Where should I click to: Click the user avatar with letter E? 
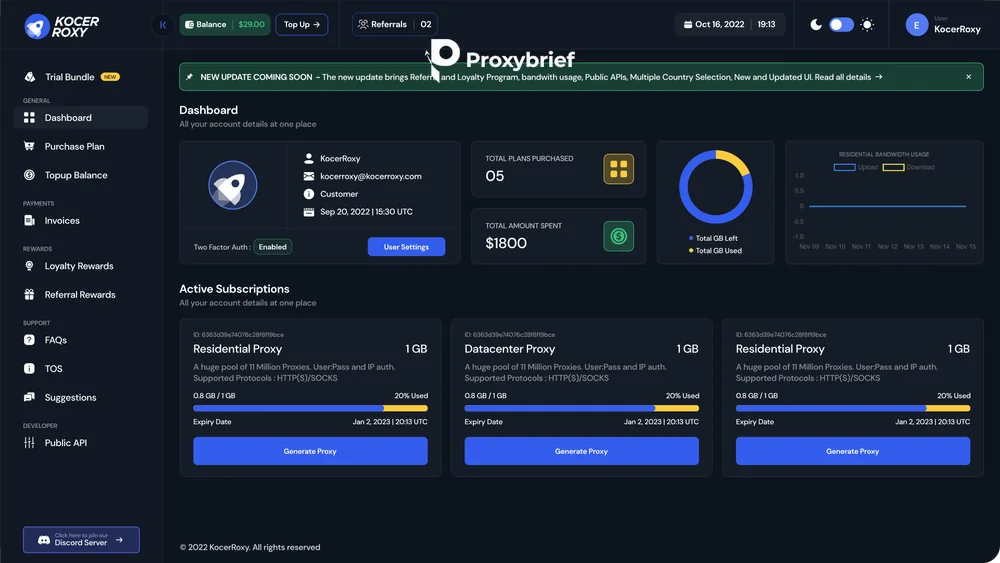pyautogui.click(x=916, y=25)
